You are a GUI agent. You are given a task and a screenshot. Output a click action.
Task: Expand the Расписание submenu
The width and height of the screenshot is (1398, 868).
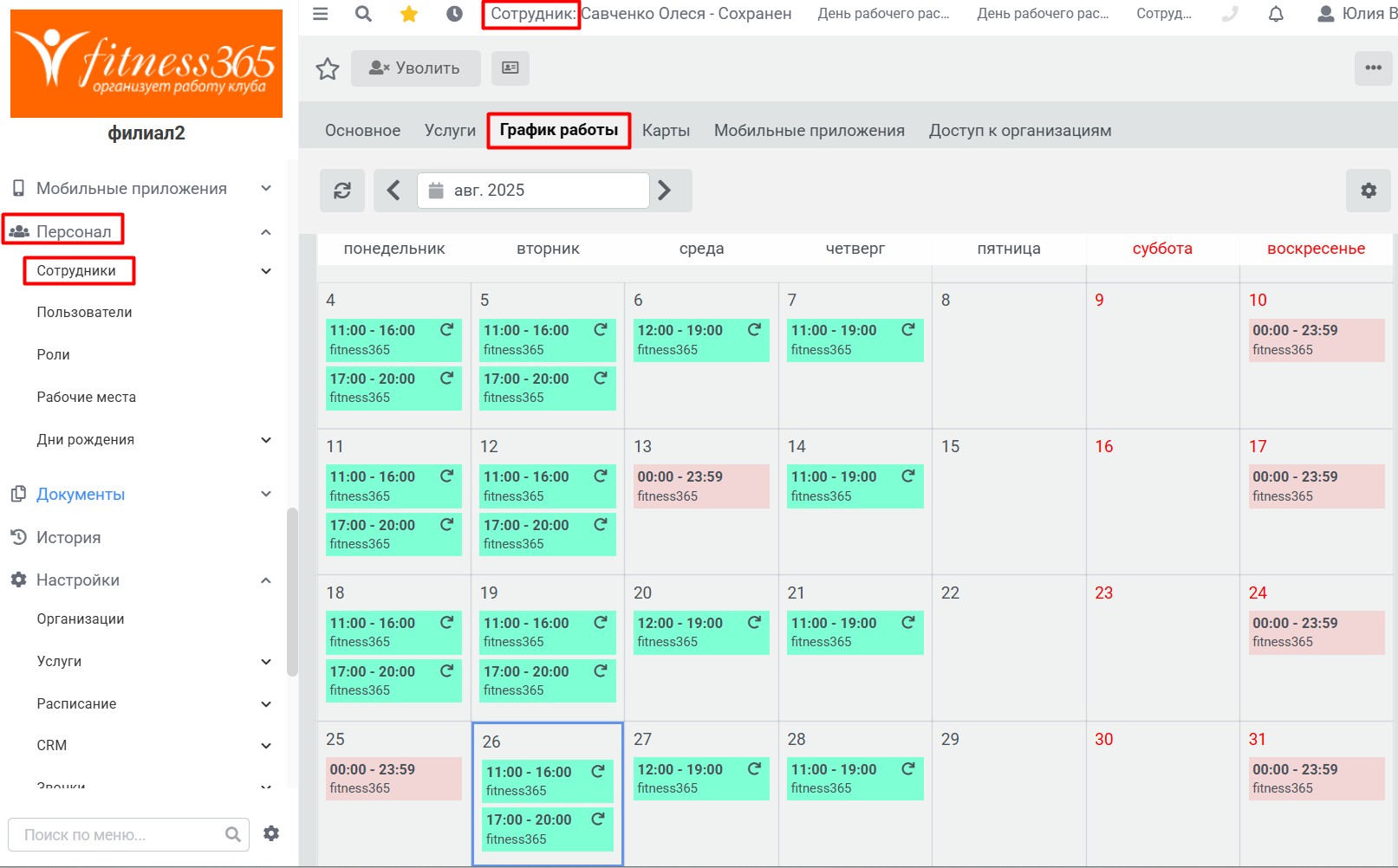coord(266,704)
